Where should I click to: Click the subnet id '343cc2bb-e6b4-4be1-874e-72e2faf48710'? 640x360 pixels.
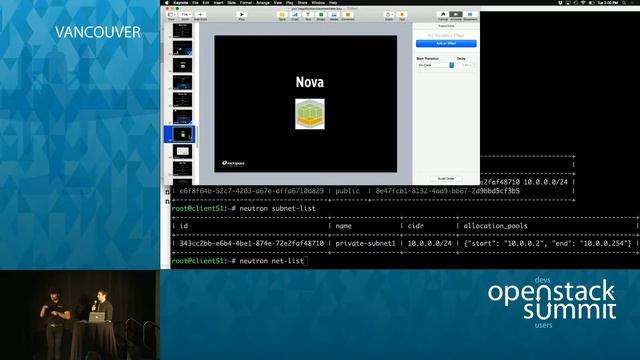(x=251, y=243)
